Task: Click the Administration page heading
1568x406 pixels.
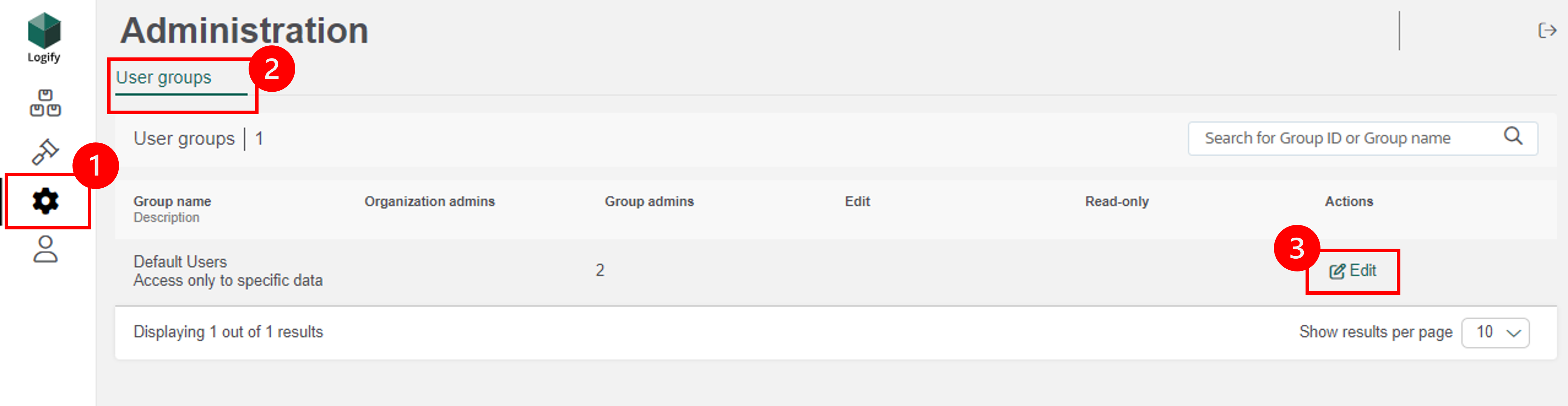Action: [x=244, y=30]
